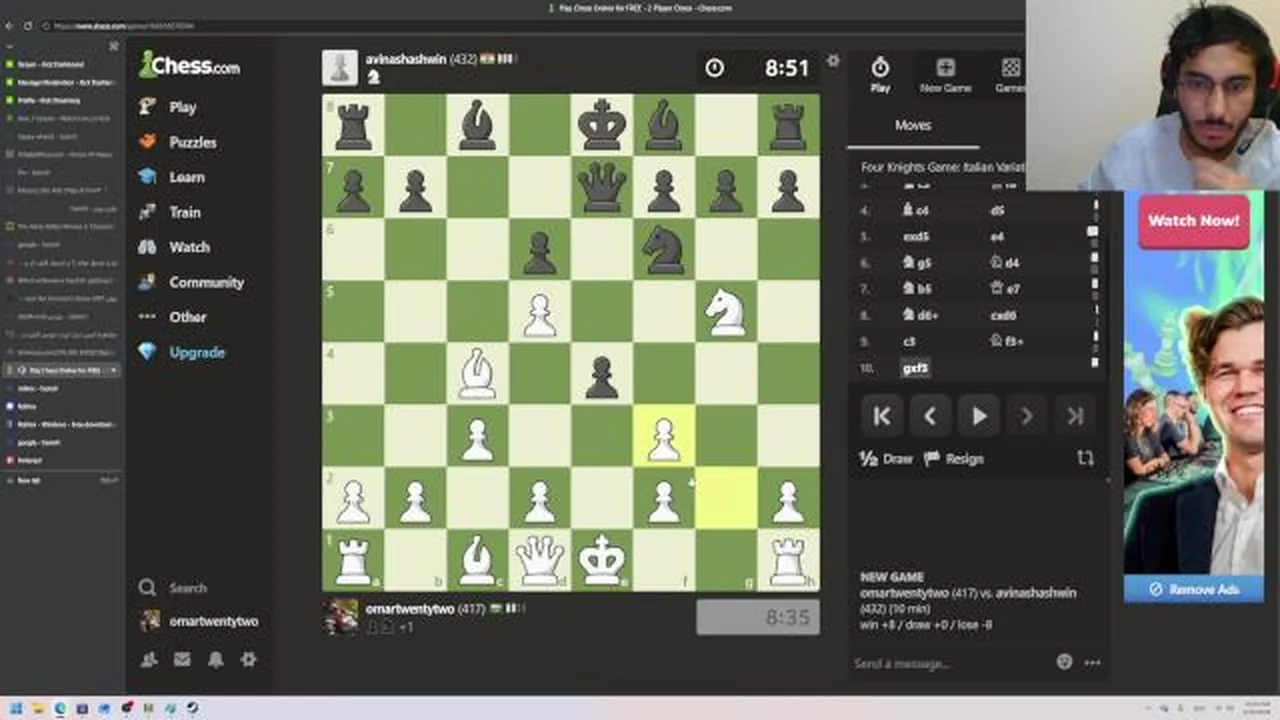Click the sidebar Search magnifier
Viewport: 1280px width, 720px height.
(148, 588)
